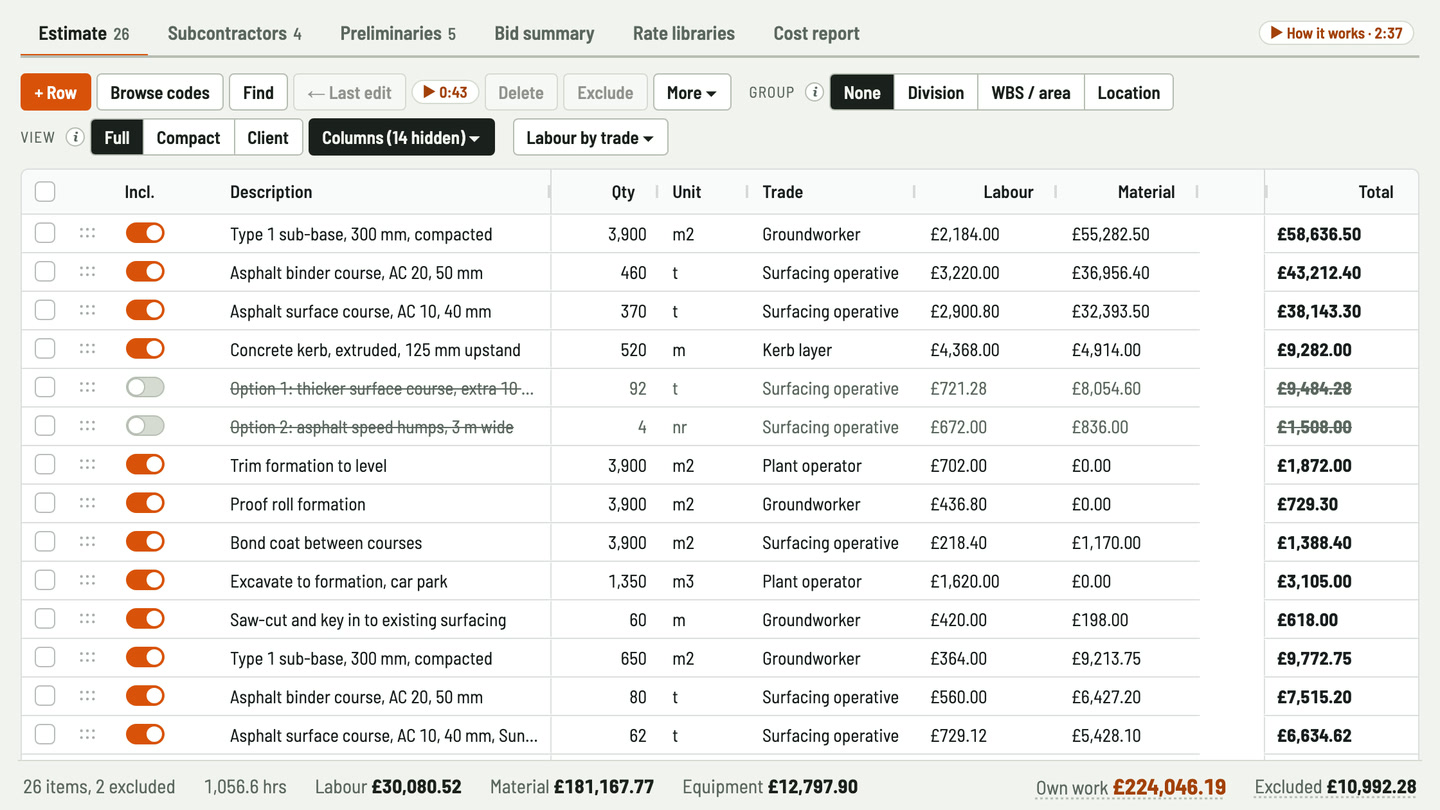Click the Browse codes button
Screen dimensions: 1440x810
[x=160, y=92]
